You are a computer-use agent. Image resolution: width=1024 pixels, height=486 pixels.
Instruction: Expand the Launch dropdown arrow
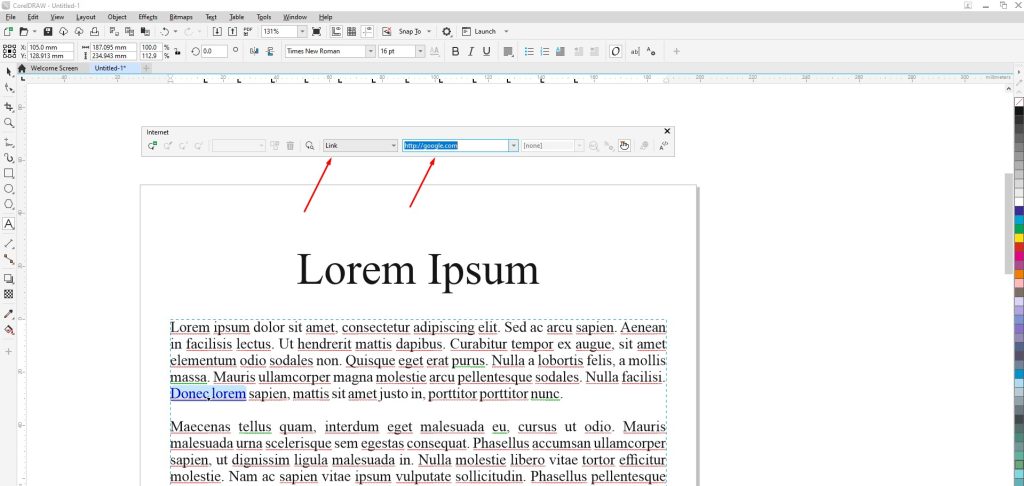pos(506,31)
